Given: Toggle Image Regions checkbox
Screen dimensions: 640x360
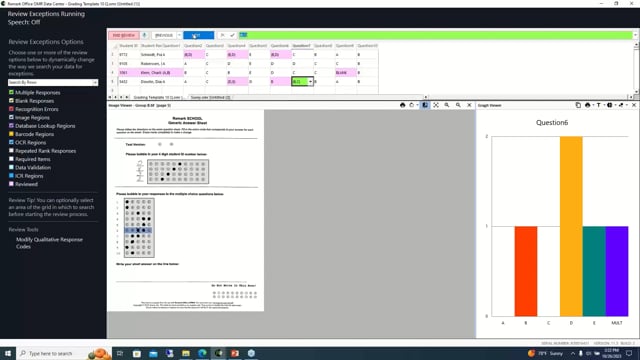Looking at the screenshot, I should (11, 117).
